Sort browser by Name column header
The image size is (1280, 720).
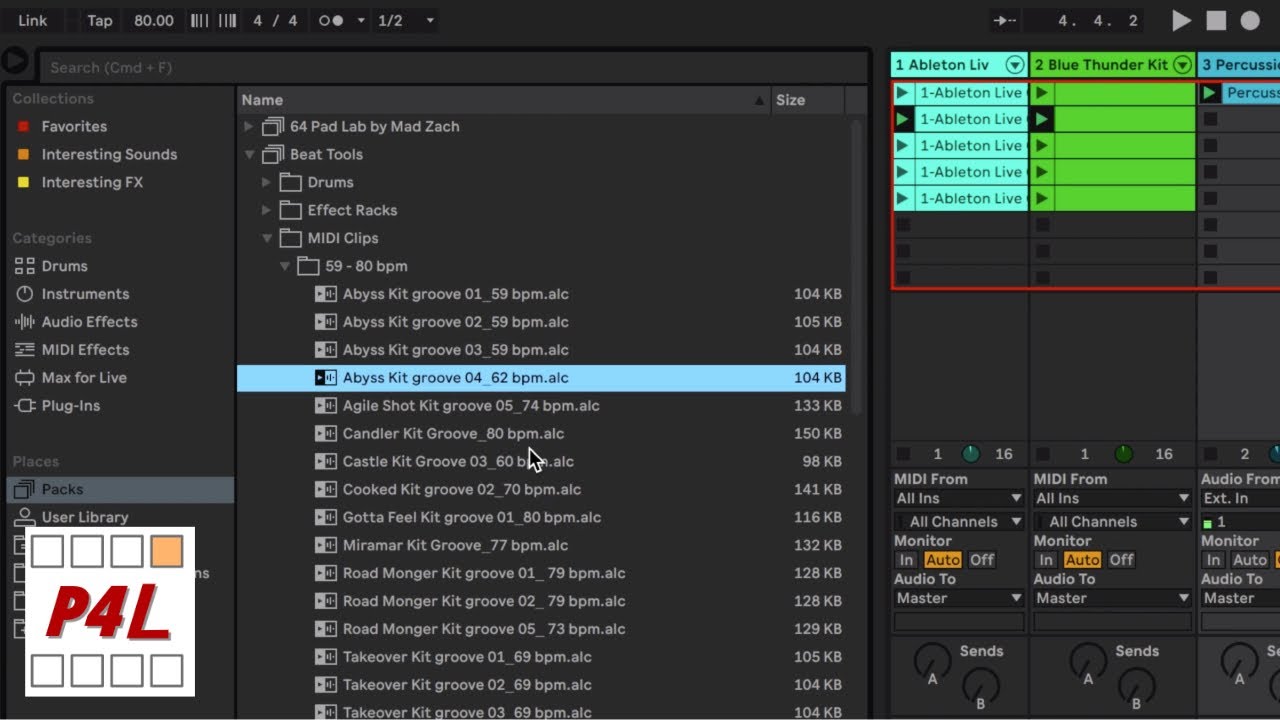(x=504, y=100)
